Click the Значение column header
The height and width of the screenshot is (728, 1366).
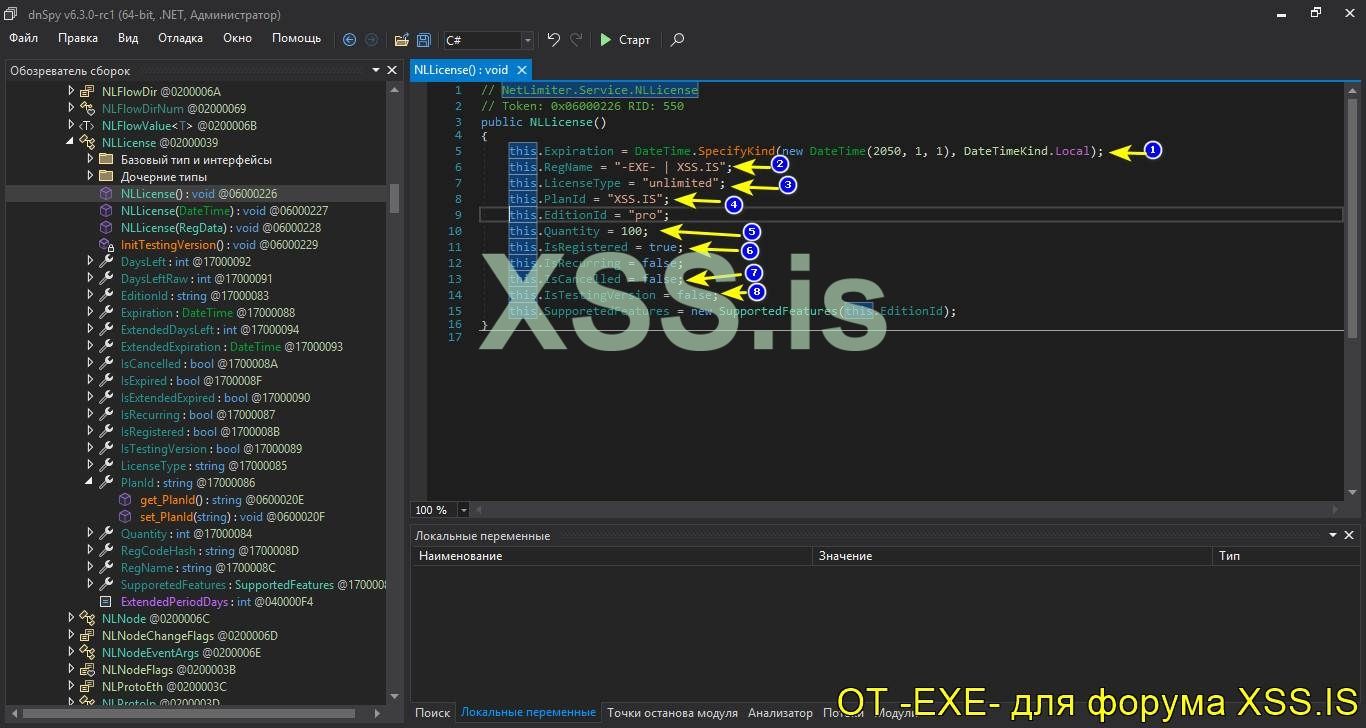point(1010,555)
